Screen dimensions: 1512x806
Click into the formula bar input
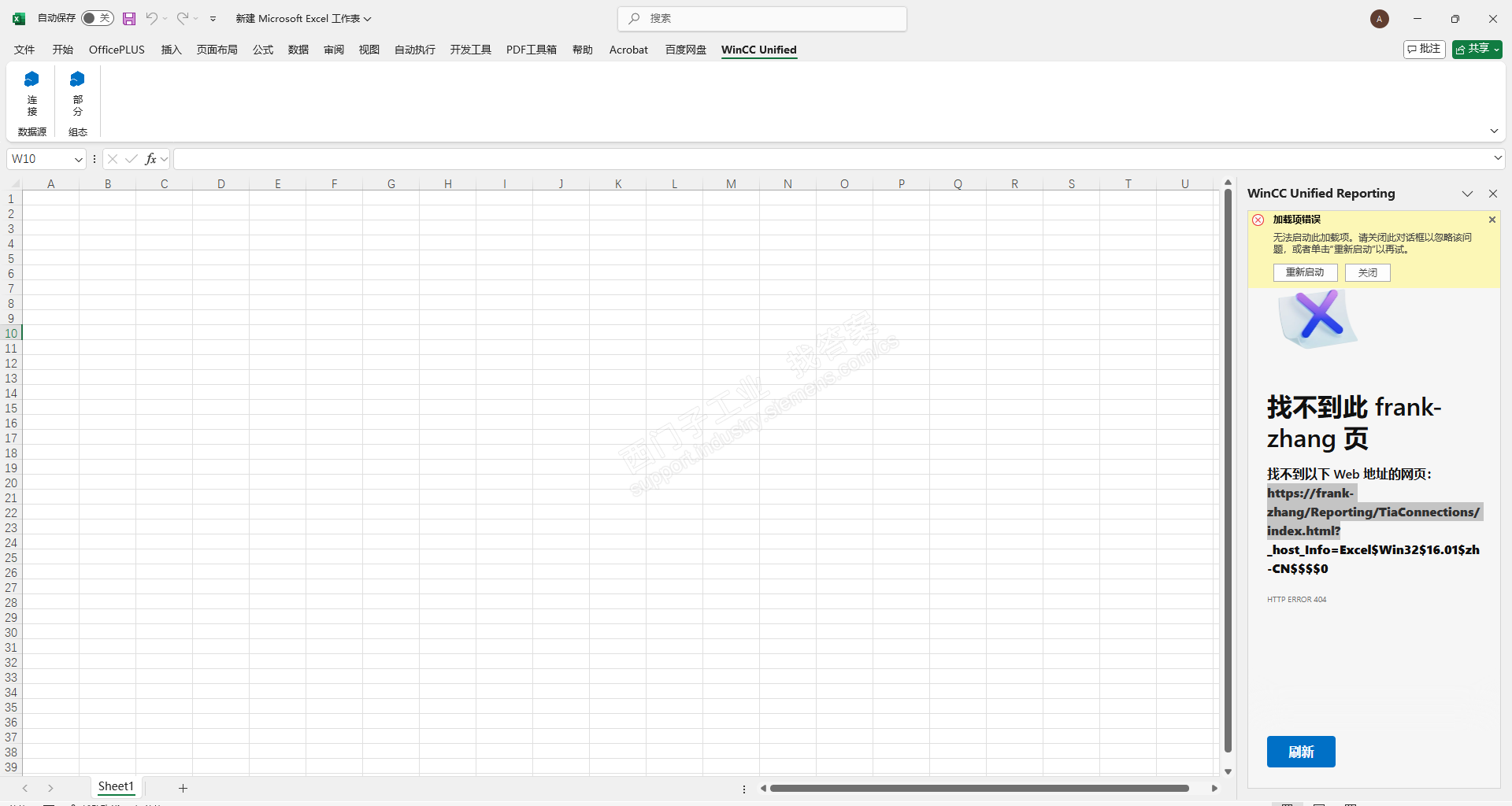click(832, 159)
